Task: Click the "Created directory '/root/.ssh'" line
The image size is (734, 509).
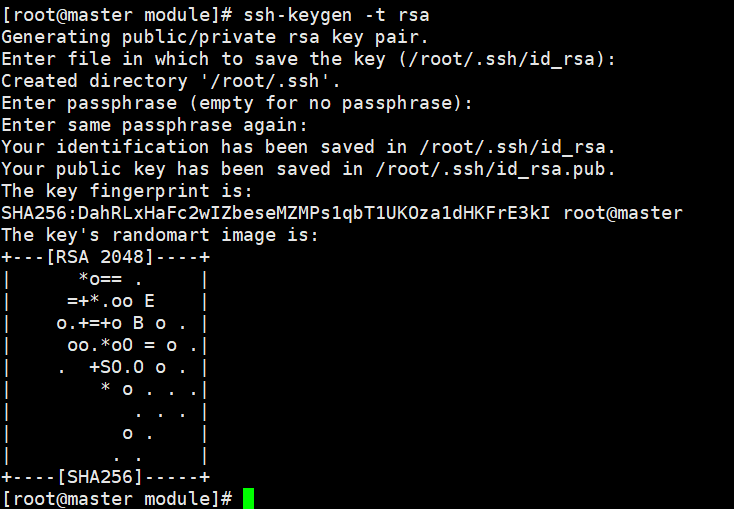Action: 171,81
